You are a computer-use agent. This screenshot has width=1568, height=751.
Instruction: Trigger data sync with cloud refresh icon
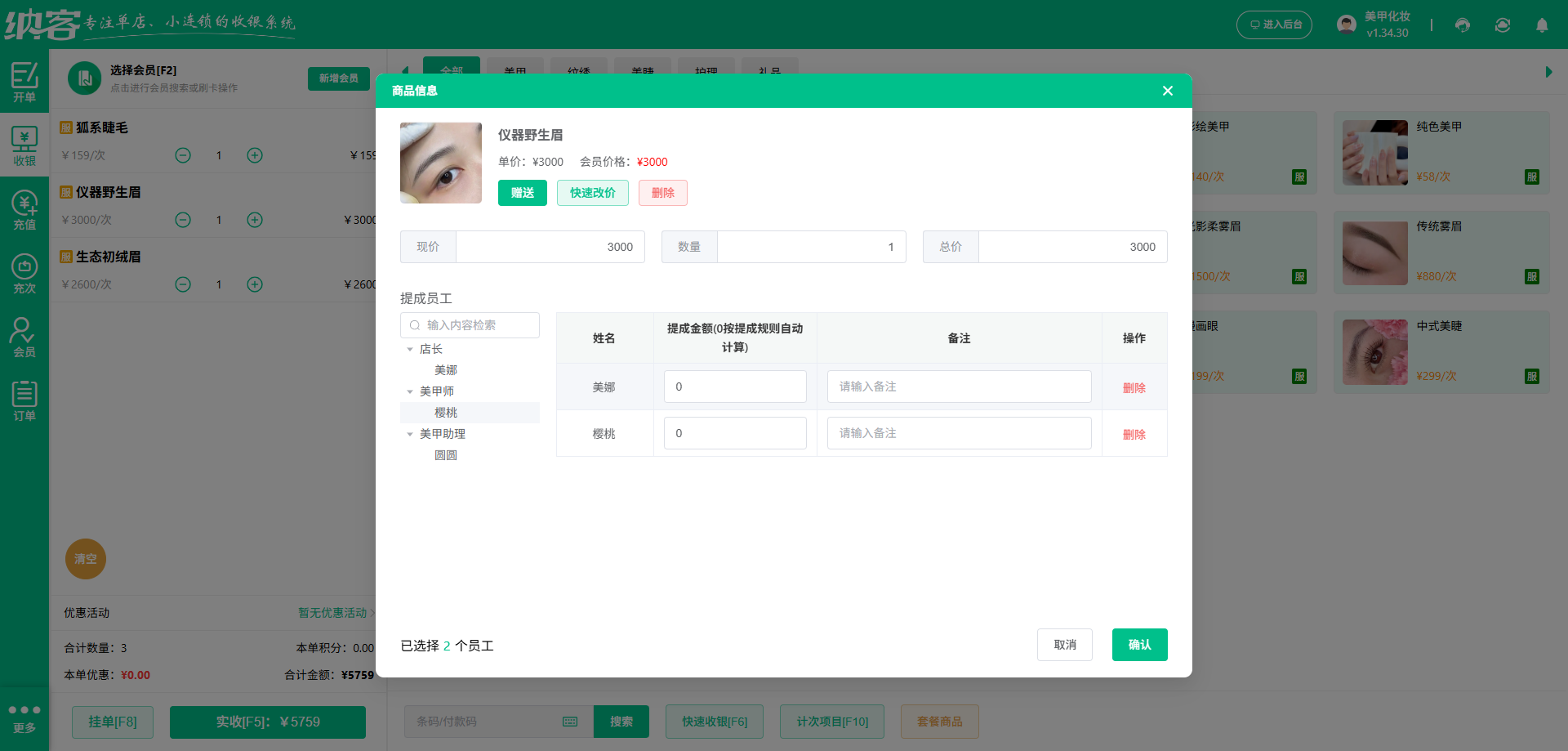point(1502,25)
